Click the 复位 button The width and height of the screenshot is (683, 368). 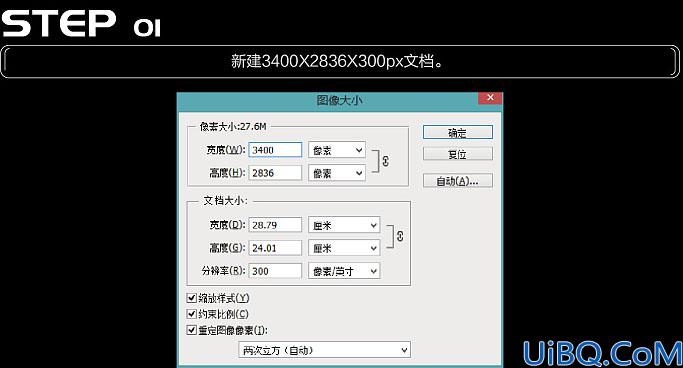click(457, 154)
